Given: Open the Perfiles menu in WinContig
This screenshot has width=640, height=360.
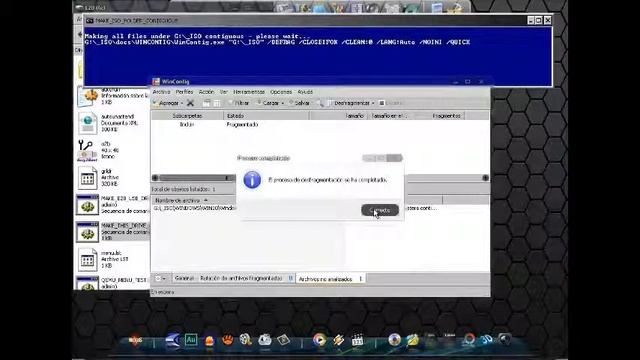Looking at the screenshot, I should click(x=184, y=92).
